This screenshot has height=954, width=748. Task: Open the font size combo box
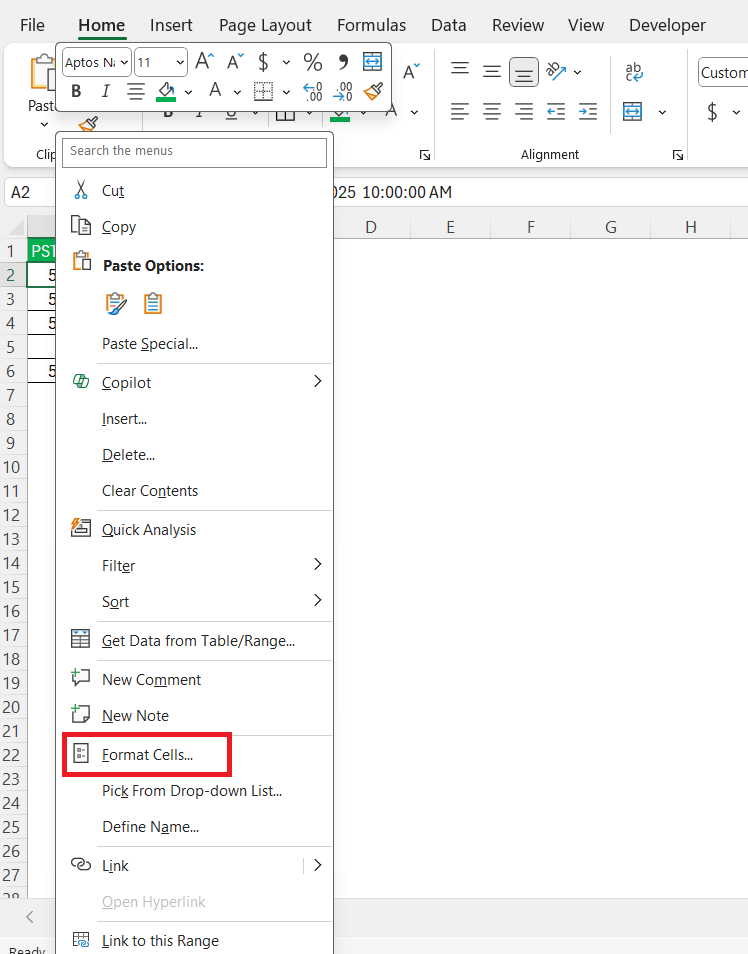(x=161, y=62)
